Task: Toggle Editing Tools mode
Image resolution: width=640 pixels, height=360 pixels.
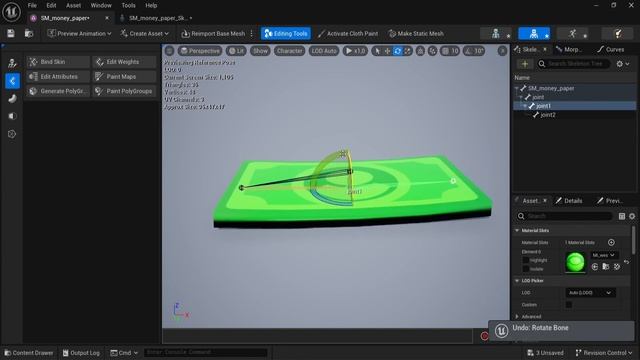Action: point(286,33)
